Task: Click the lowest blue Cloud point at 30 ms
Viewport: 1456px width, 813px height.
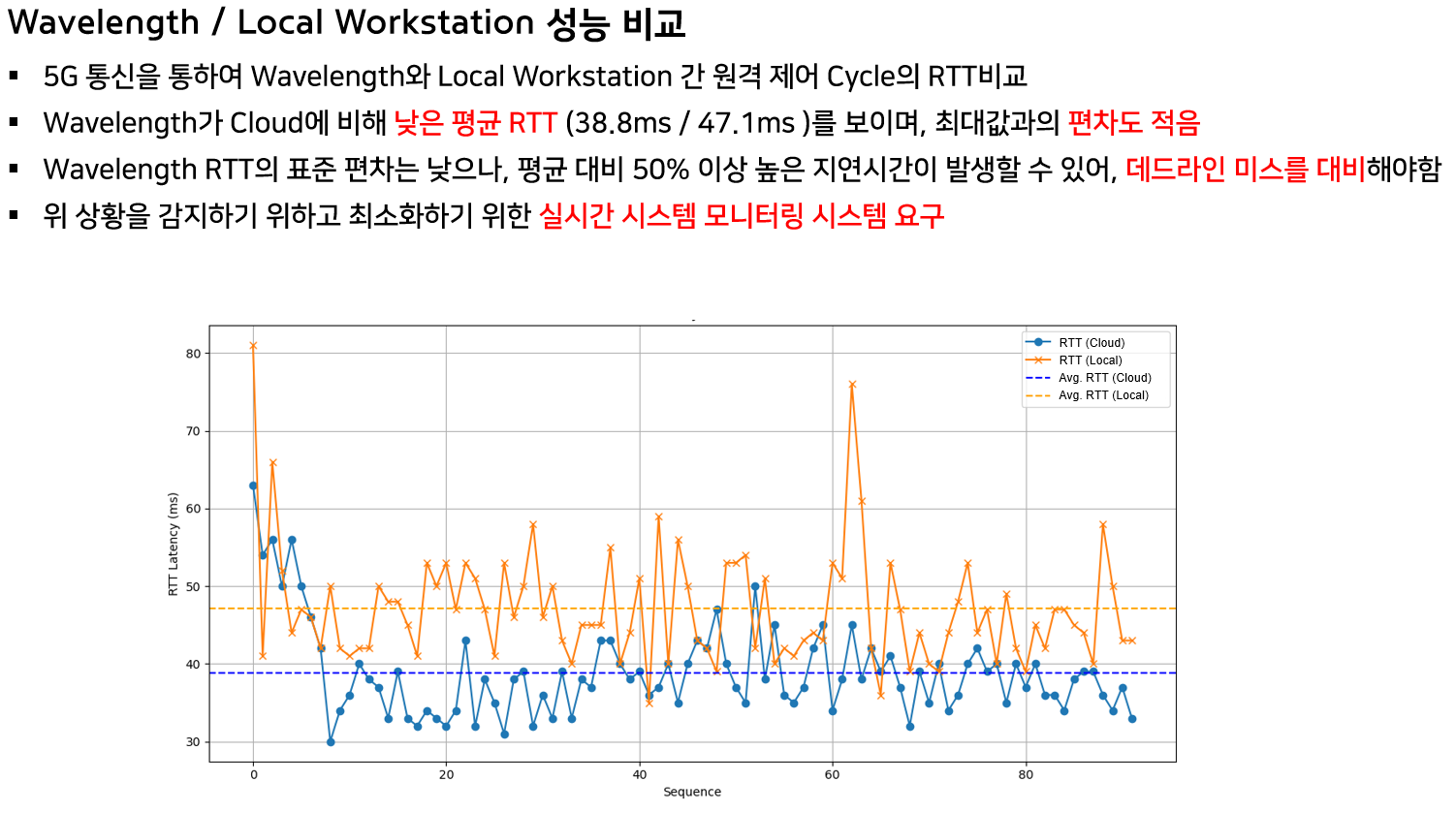Action: click(331, 742)
